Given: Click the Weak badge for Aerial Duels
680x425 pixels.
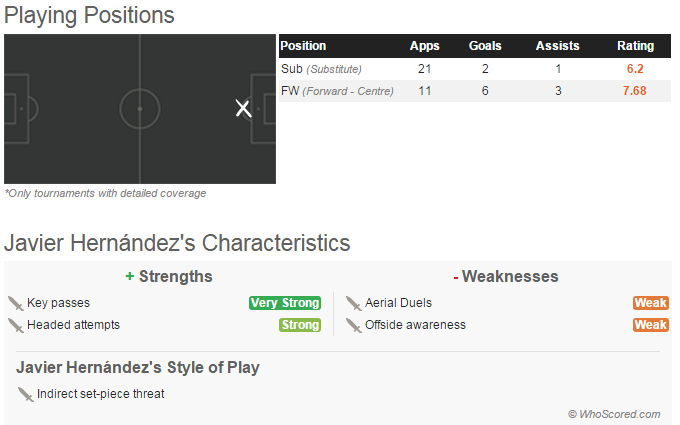Looking at the screenshot, I should coord(650,303).
